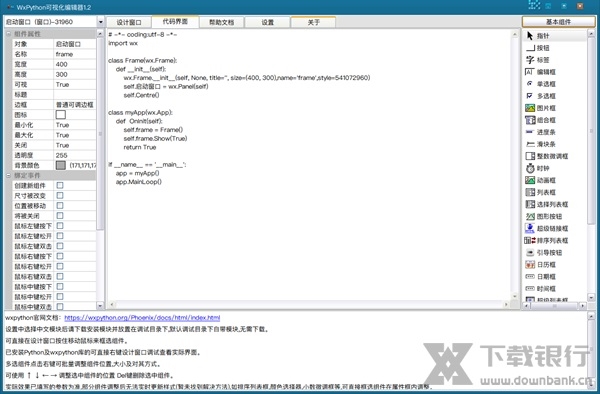The width and height of the screenshot is (600, 394).
Task: Open the 设置 settings tab
Action: click(x=267, y=22)
